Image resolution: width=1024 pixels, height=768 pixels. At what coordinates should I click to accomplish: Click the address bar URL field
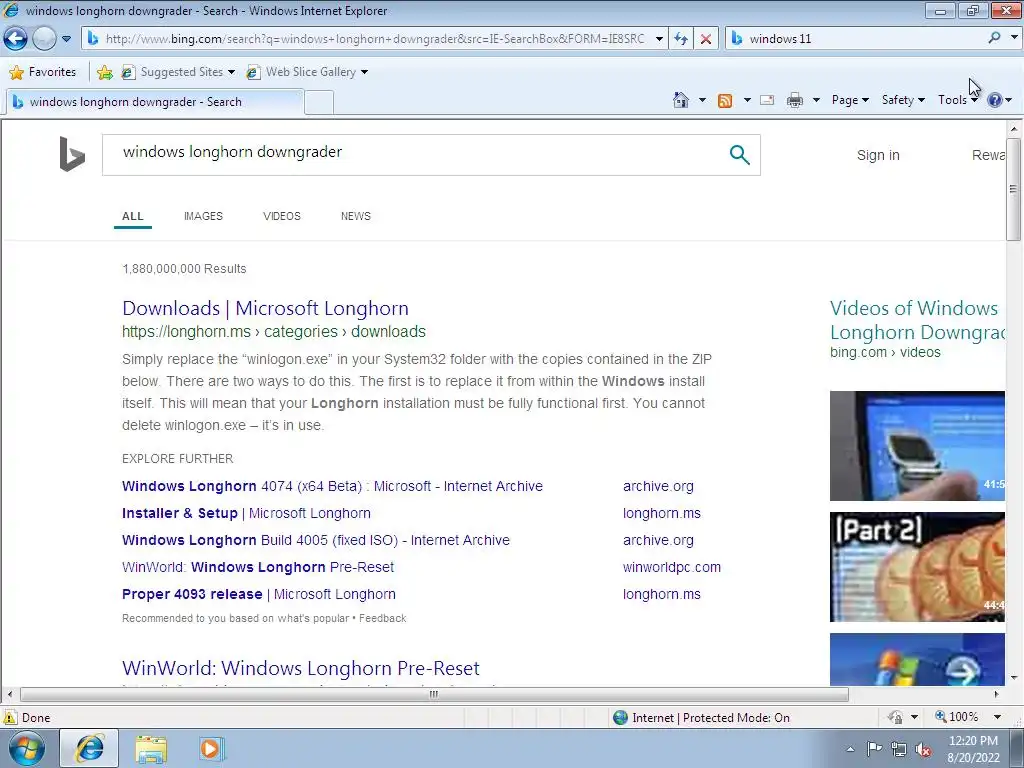[375, 39]
